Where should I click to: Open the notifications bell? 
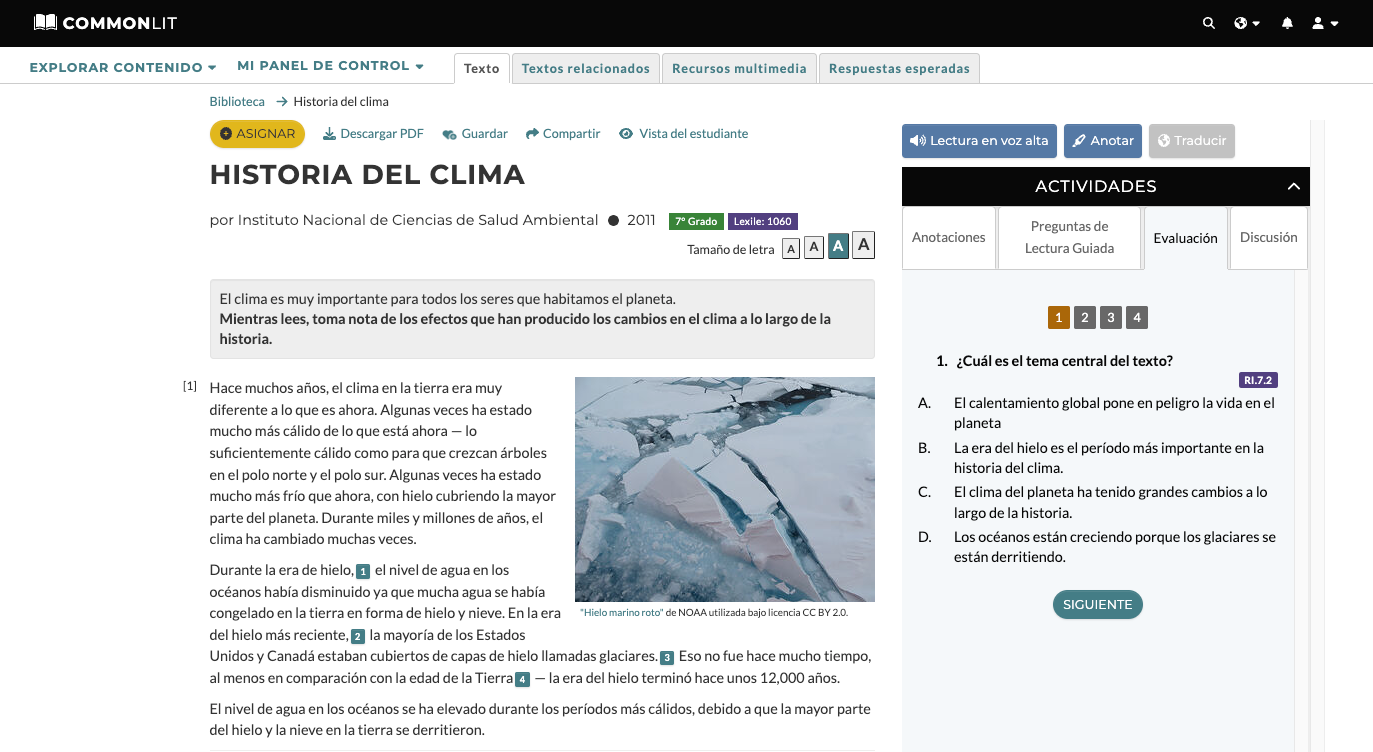1288,23
